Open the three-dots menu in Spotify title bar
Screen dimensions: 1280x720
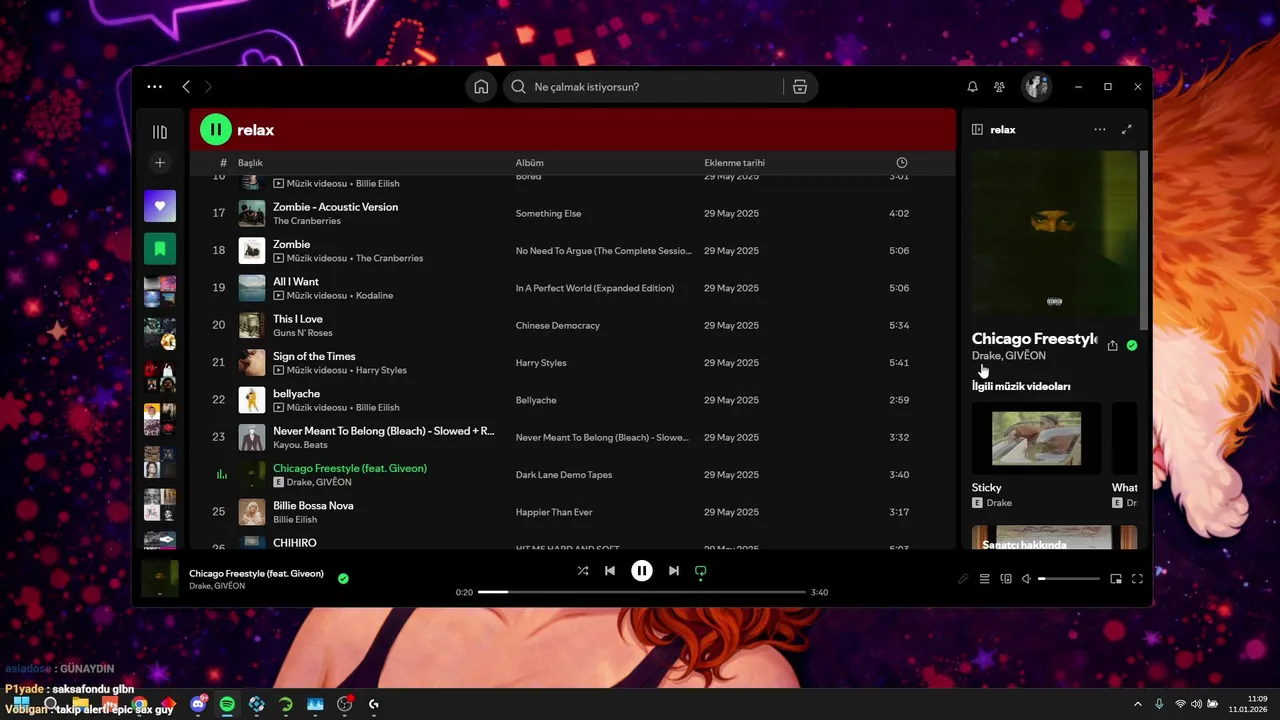click(x=154, y=87)
